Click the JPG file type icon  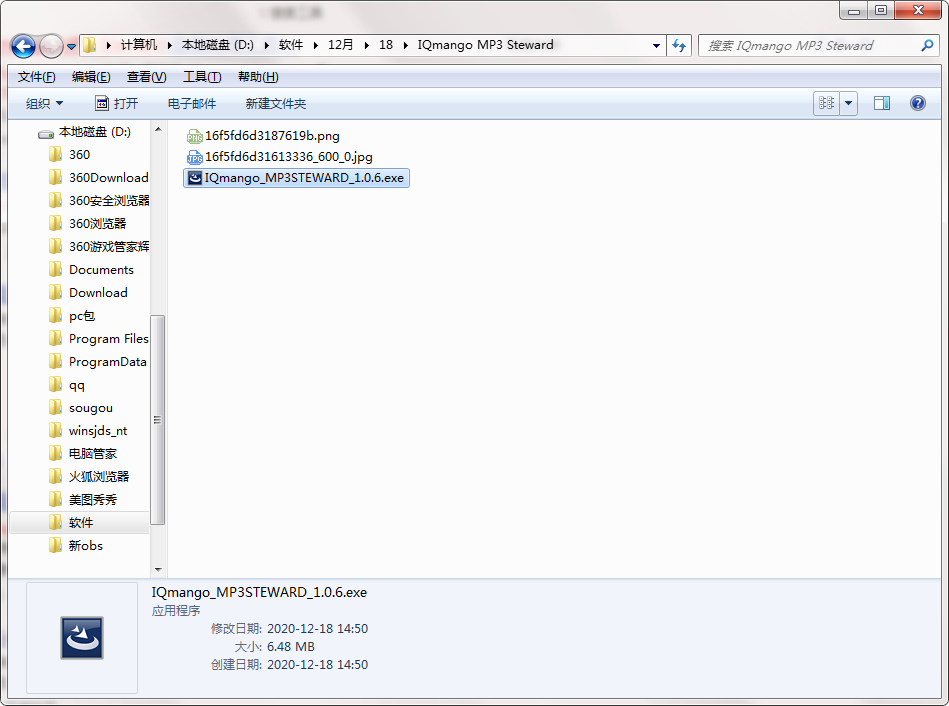click(194, 157)
